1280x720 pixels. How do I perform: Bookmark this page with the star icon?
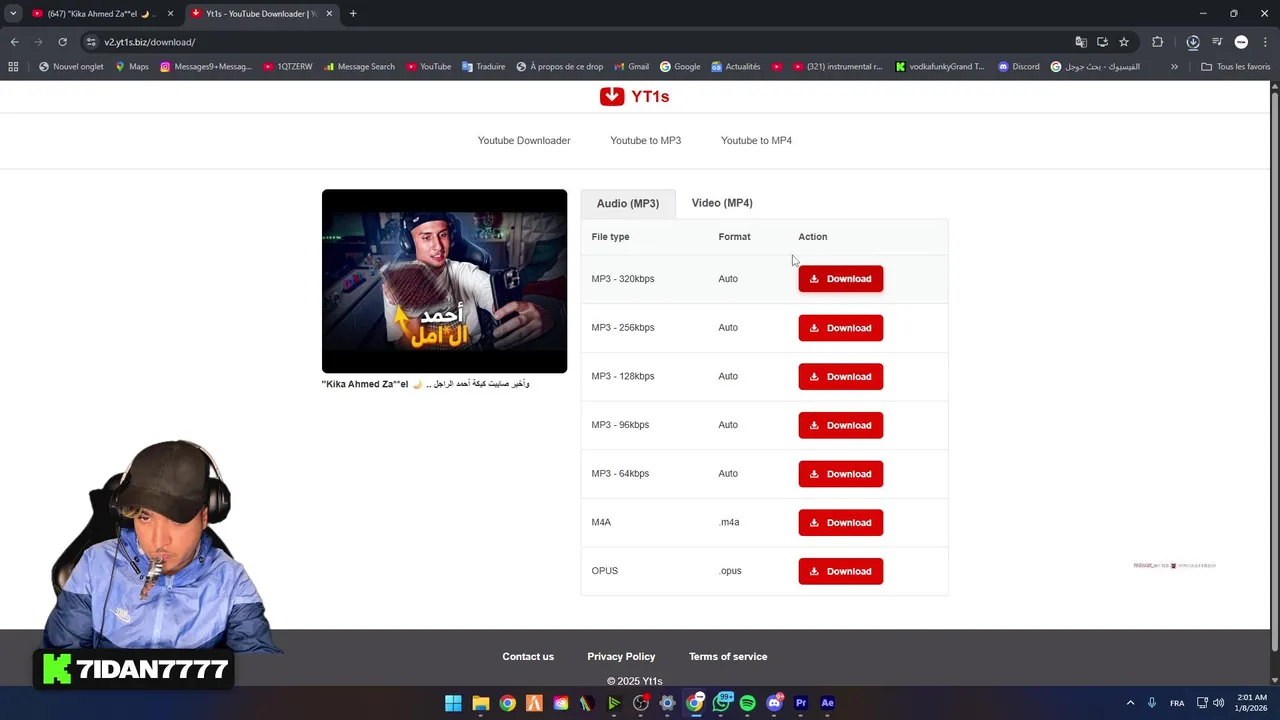point(1124,42)
